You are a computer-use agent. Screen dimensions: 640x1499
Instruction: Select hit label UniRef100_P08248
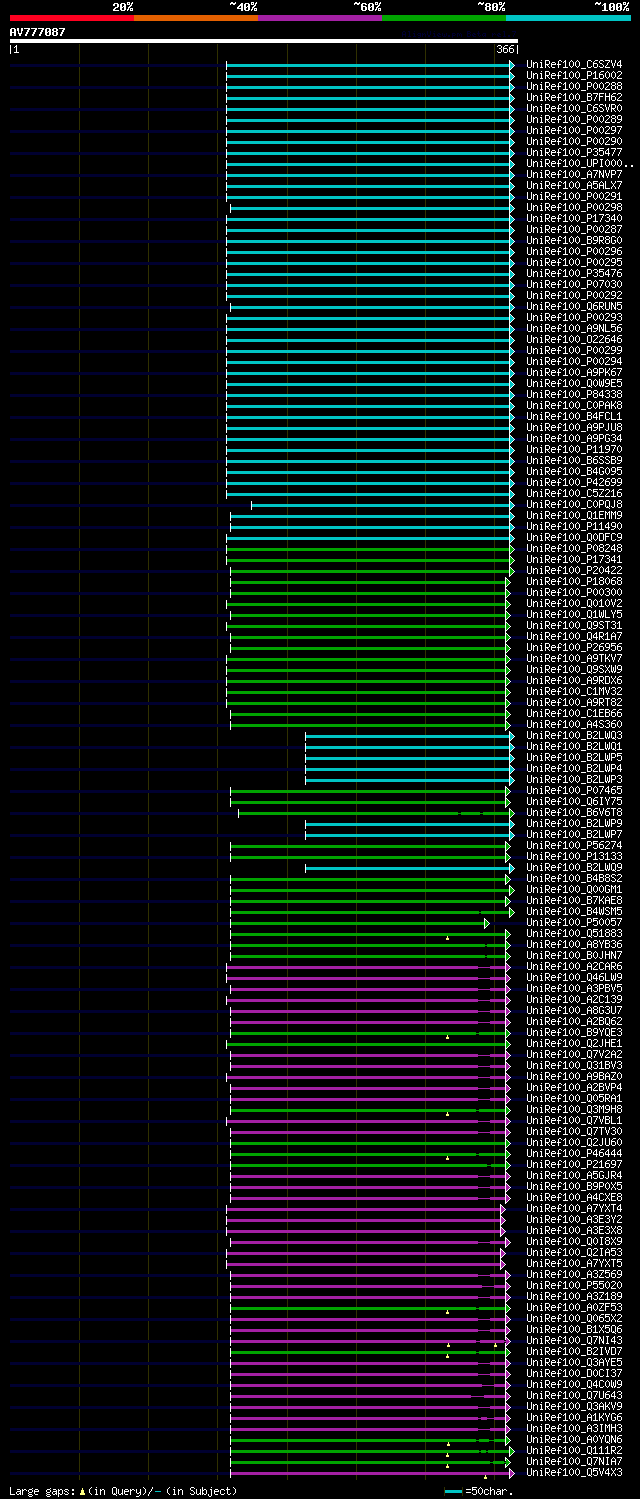574,548
